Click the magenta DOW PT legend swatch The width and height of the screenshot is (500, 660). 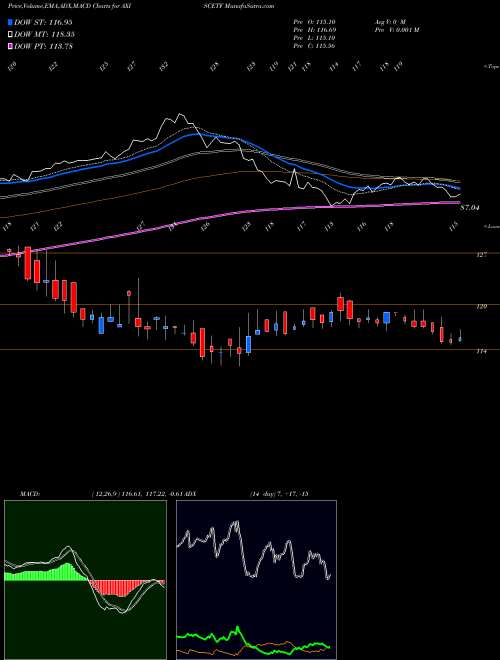point(10,46)
